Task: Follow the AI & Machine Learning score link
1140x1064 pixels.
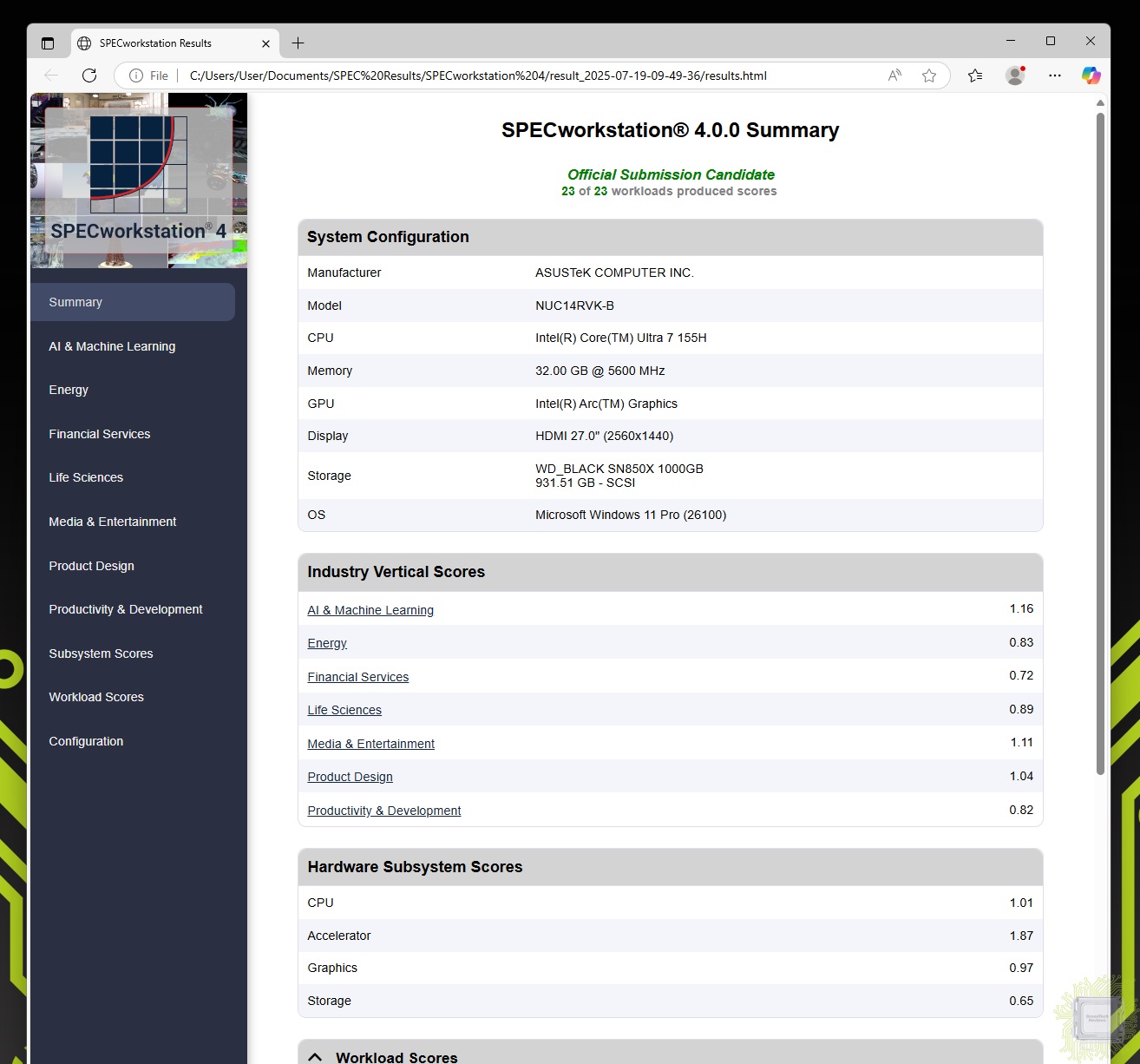Action: pyautogui.click(x=370, y=610)
